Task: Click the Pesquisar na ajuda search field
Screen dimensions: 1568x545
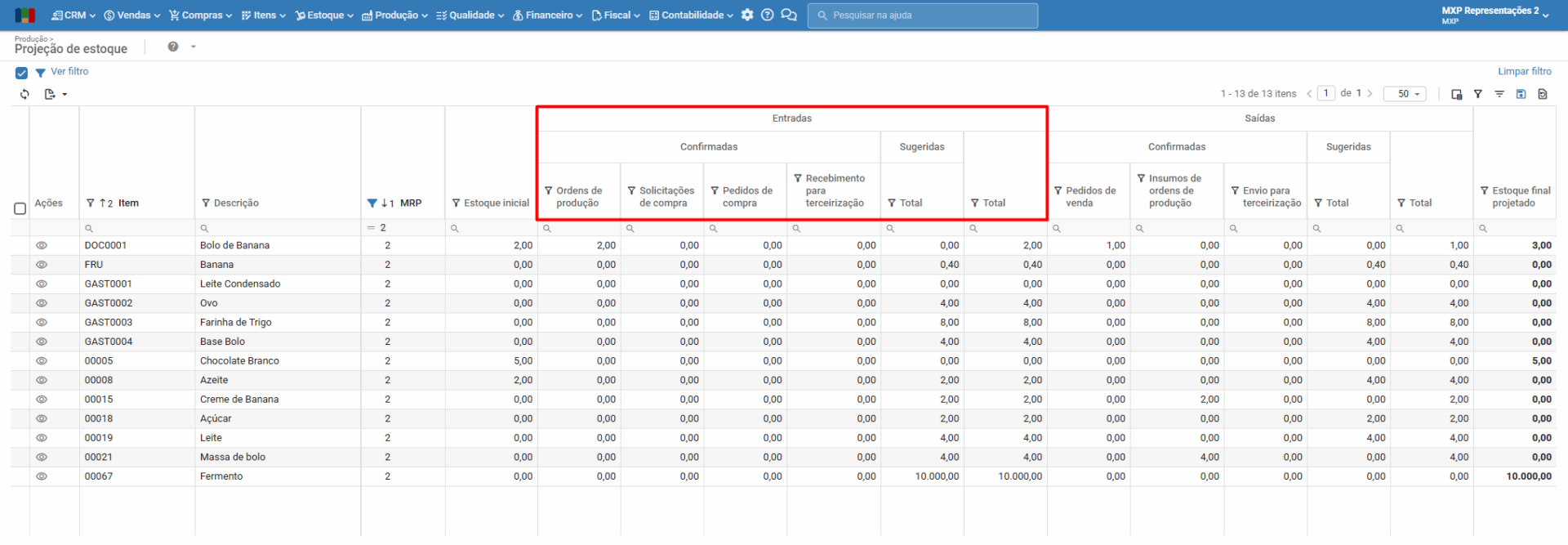Action: [x=923, y=16]
